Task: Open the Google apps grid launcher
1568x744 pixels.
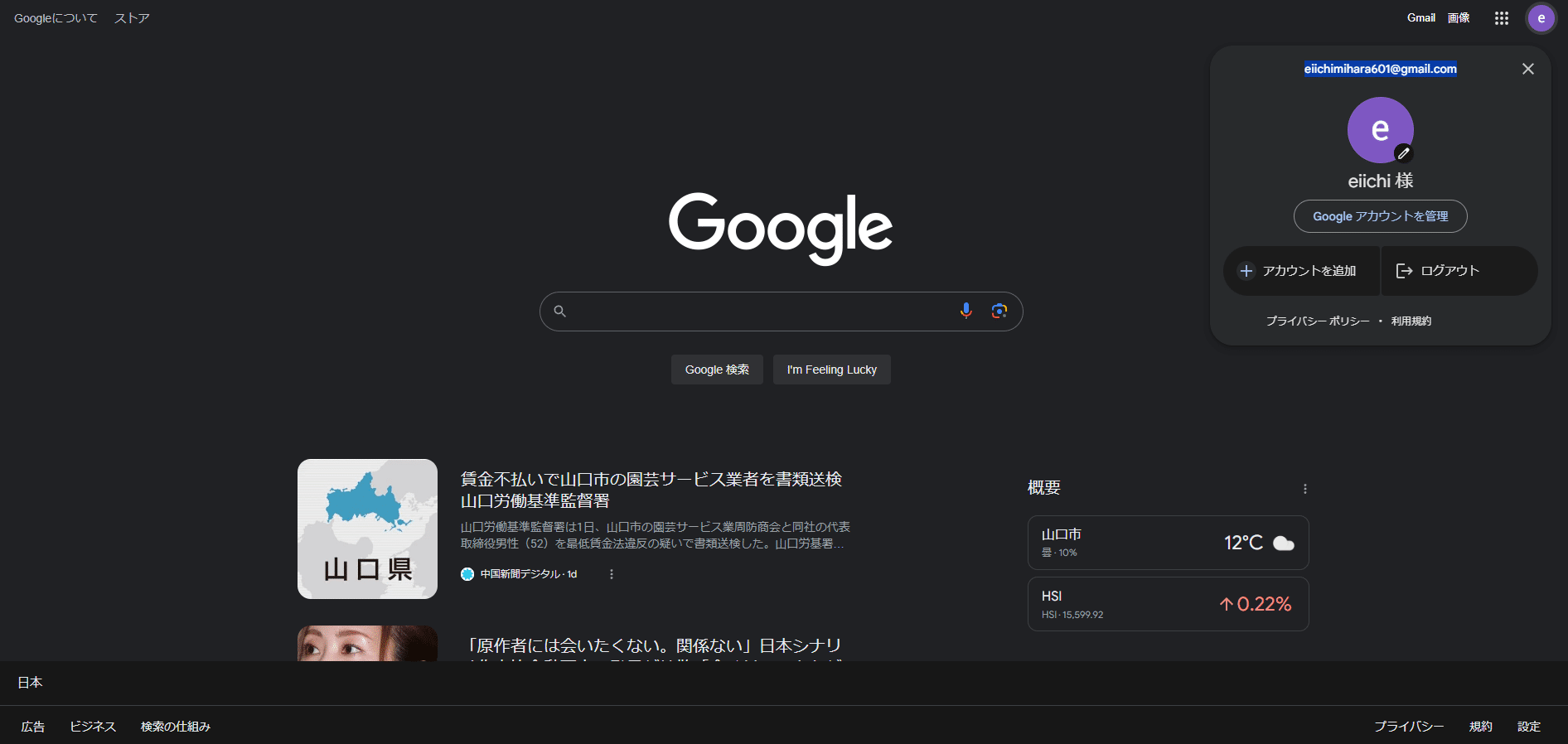Action: (1501, 18)
